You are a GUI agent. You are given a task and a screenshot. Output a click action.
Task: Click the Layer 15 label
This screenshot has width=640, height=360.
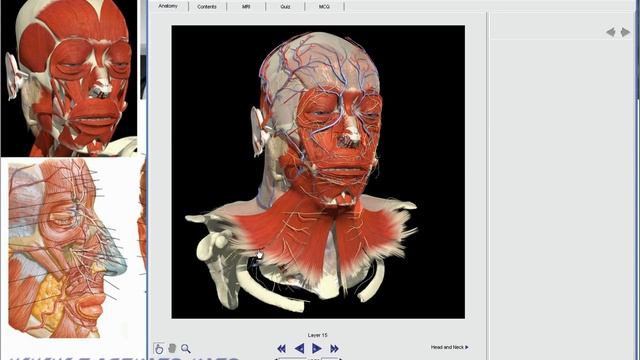click(318, 335)
